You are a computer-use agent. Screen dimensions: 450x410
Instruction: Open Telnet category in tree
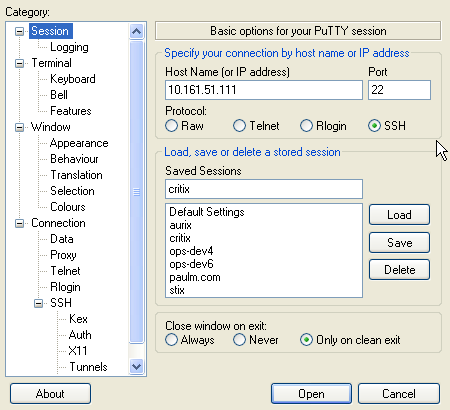coord(65,271)
